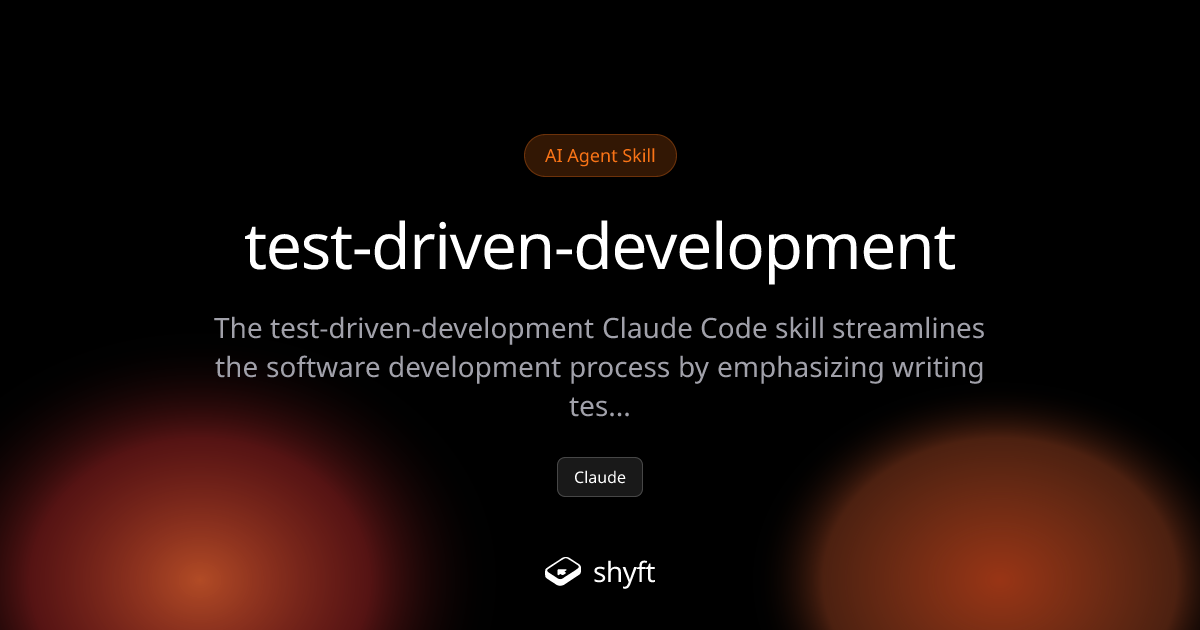Click the AI Agent Skill badge
Image resolution: width=1200 pixels, height=630 pixels.
(x=600, y=156)
